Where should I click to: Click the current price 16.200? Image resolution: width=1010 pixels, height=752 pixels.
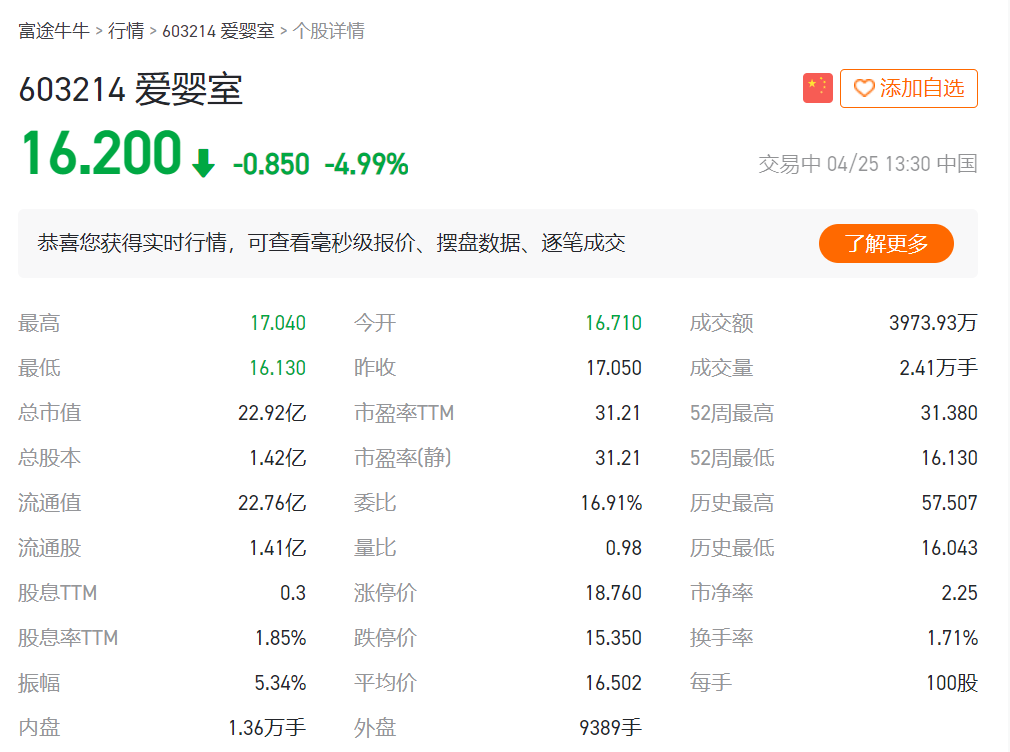(x=101, y=155)
